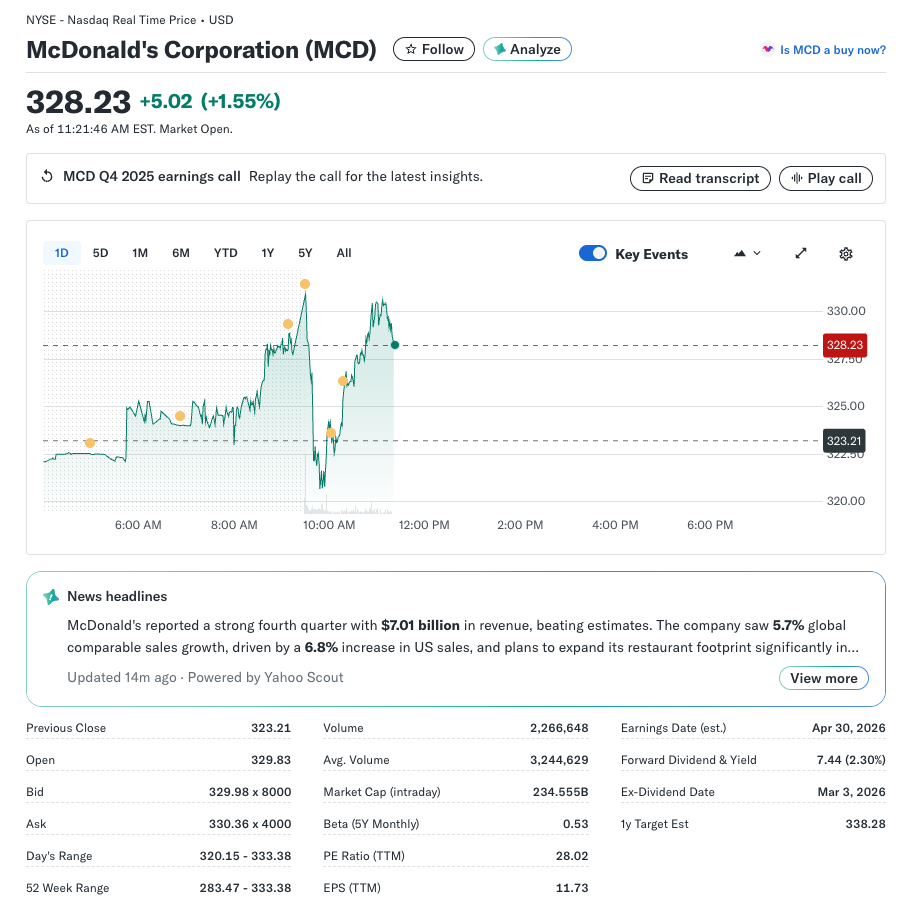This screenshot has height=907, width=903.
Task: Toggle the Key Events switch off
Action: (593, 254)
